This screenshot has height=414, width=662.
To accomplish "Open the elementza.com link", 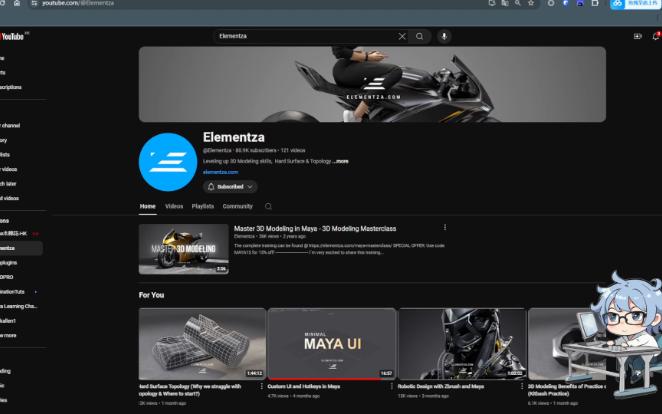I will 220,172.
